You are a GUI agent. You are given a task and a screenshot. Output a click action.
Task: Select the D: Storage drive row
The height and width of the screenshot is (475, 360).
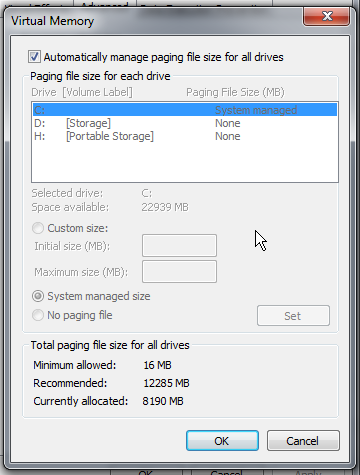coord(185,123)
